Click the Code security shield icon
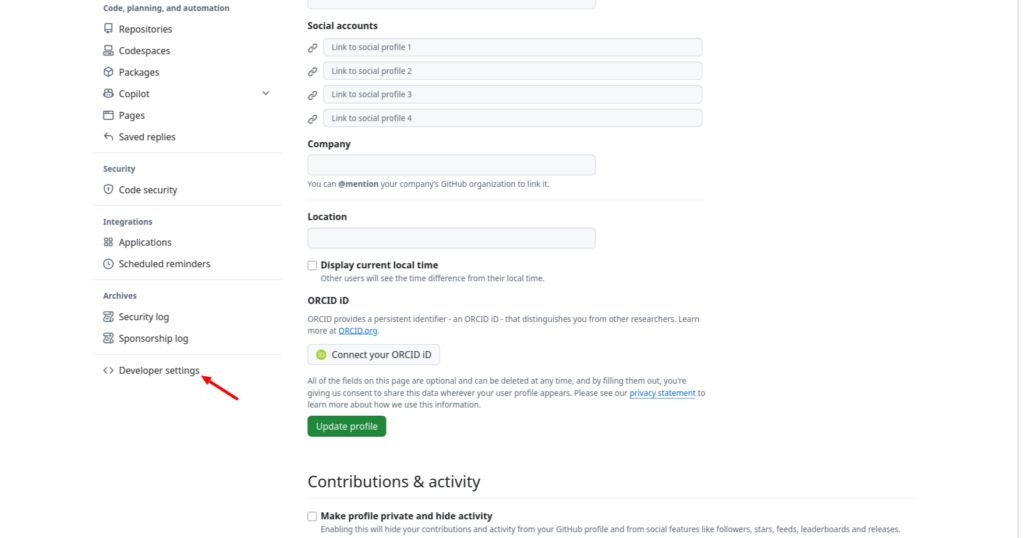 pos(108,189)
